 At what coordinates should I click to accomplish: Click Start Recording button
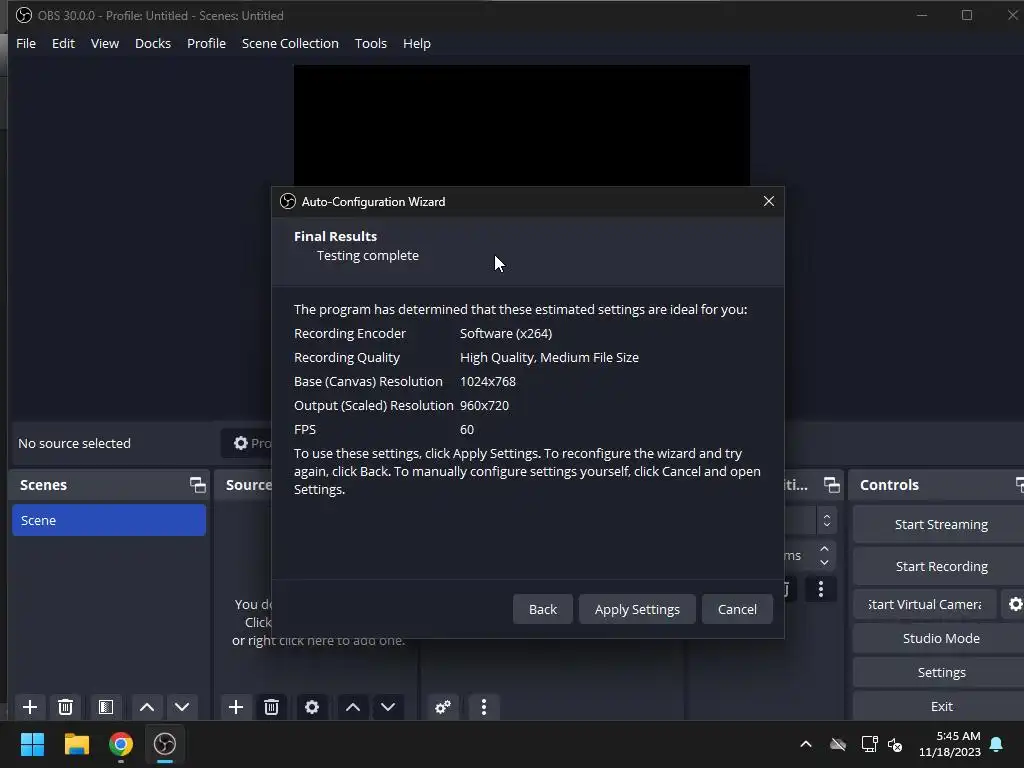[x=941, y=566]
